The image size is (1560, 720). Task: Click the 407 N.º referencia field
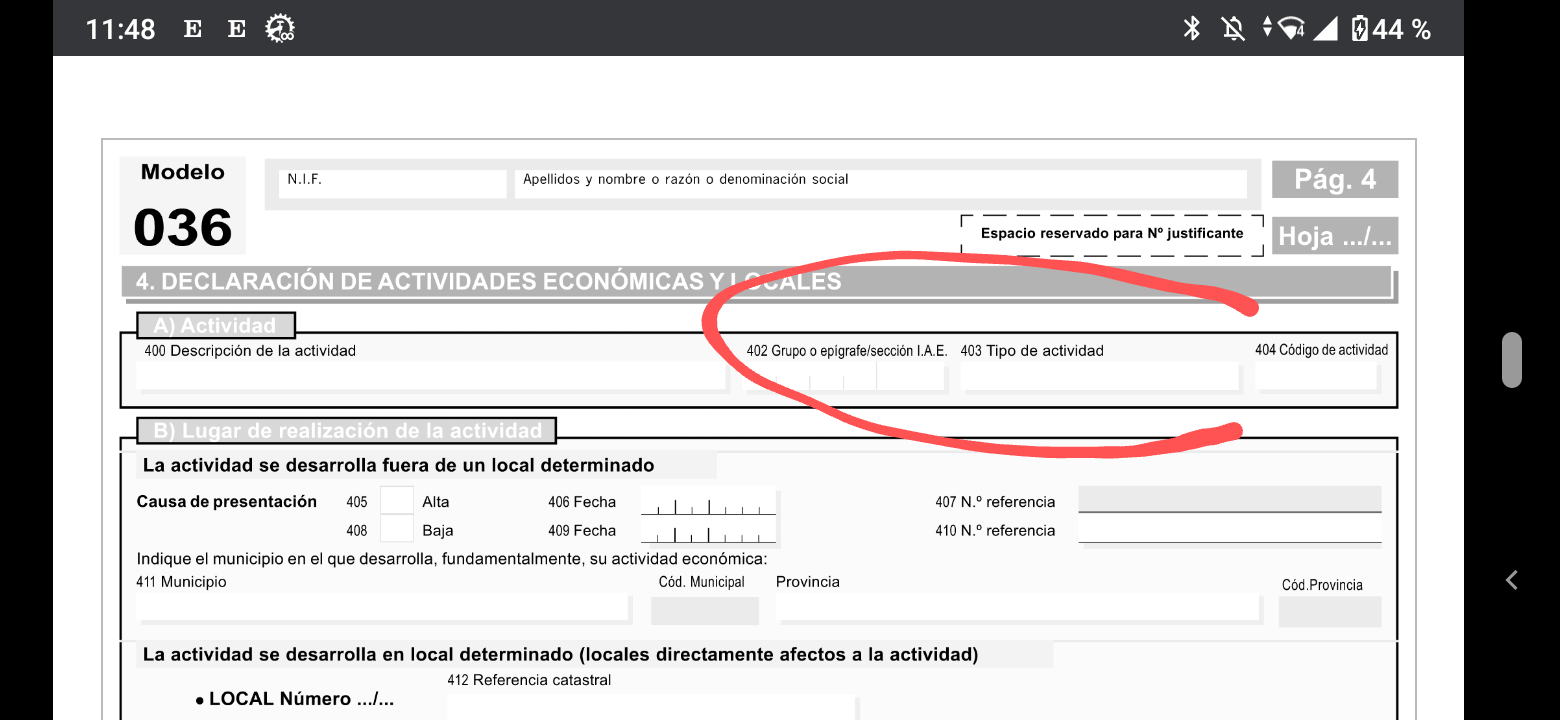point(1229,499)
